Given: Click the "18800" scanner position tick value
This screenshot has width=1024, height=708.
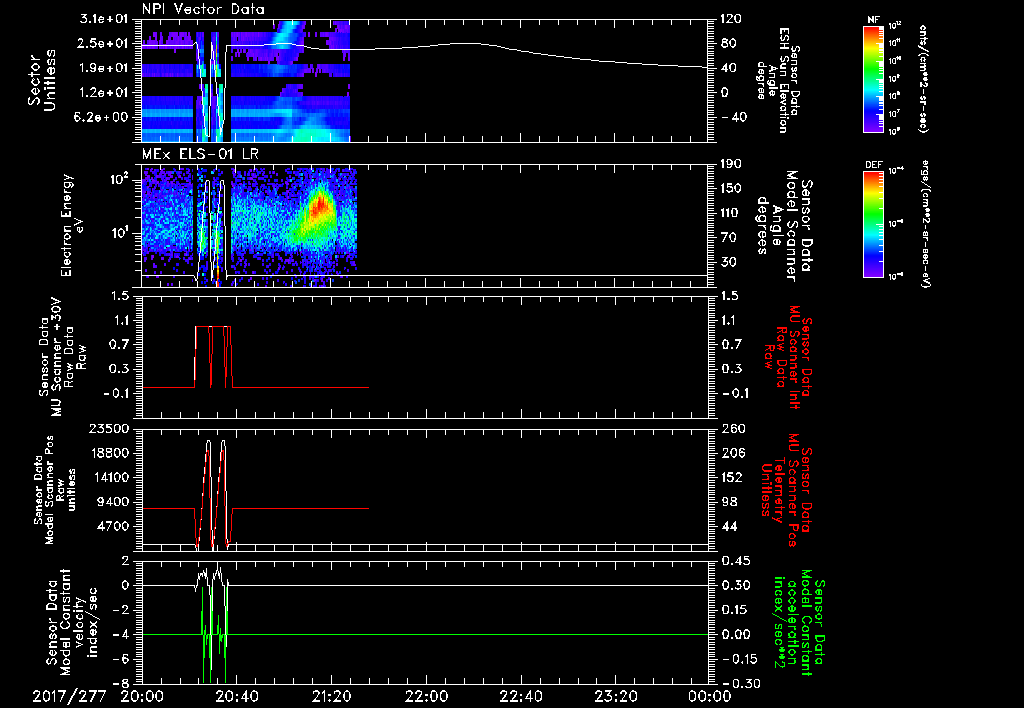Looking at the screenshot, I should [108, 453].
